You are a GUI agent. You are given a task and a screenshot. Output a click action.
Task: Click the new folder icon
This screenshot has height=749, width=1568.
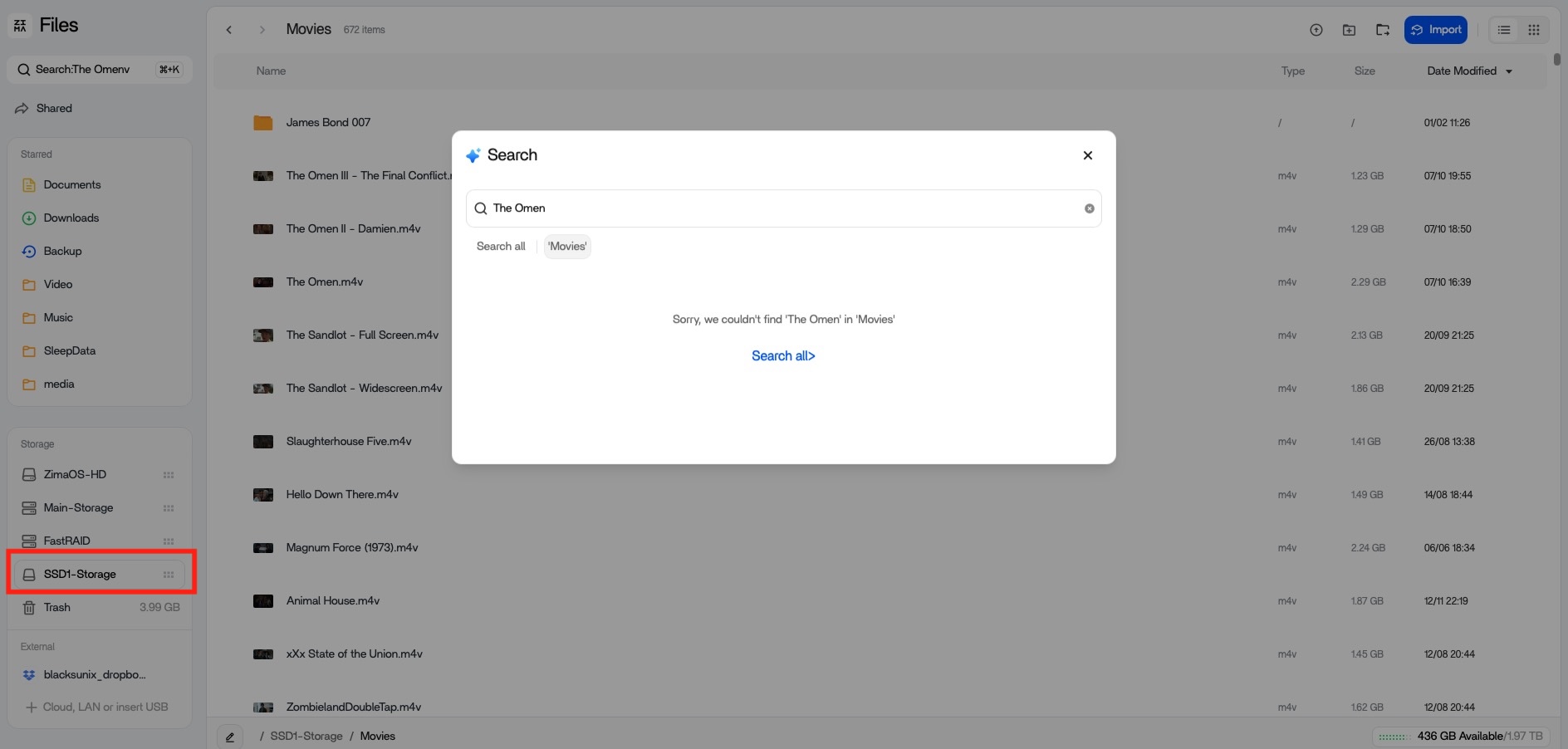pos(1349,30)
